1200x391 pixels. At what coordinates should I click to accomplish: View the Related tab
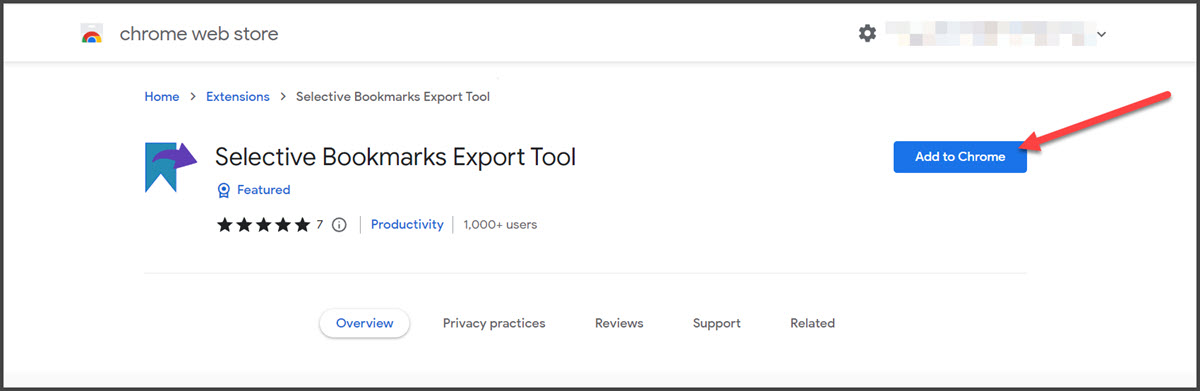812,323
